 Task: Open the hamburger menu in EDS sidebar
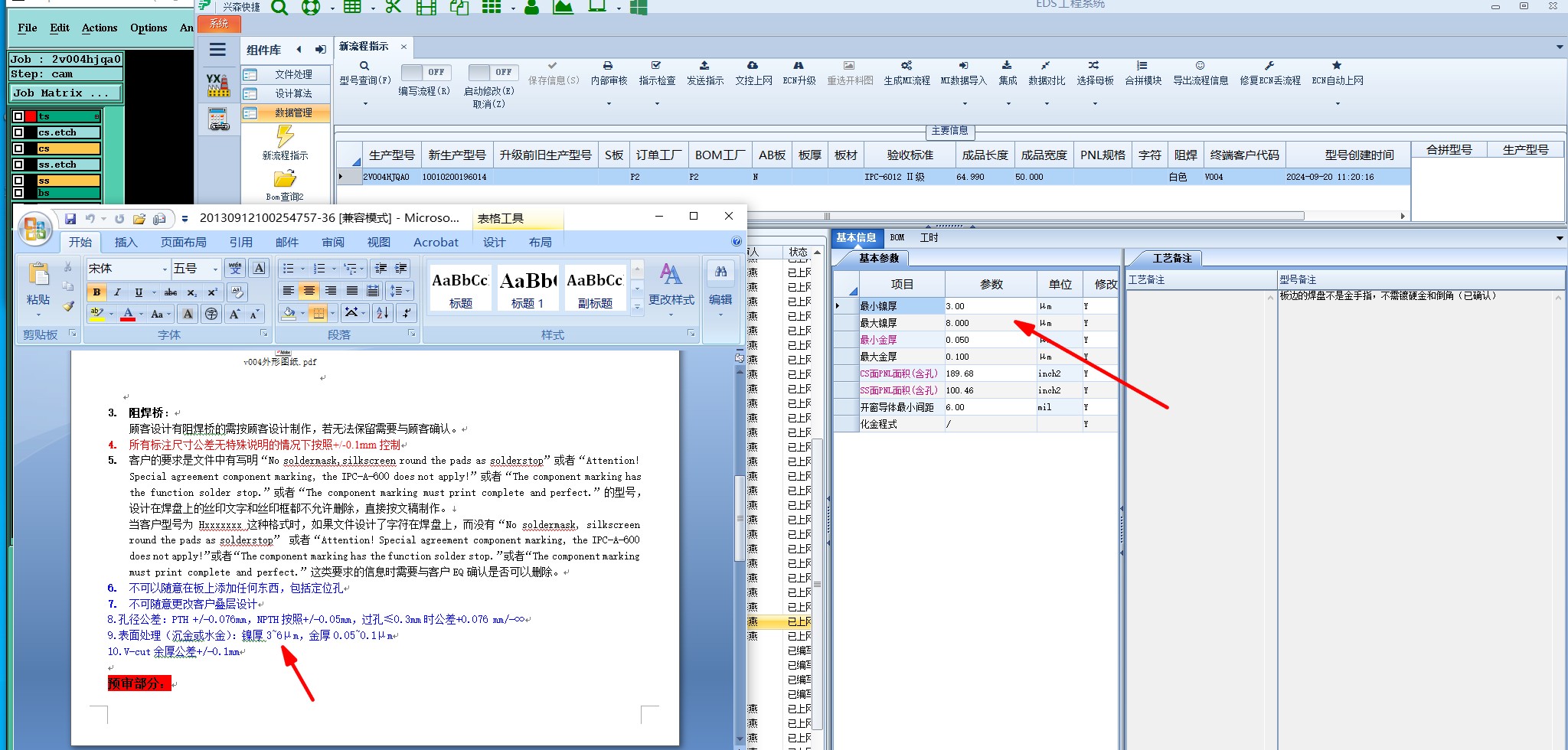pyautogui.click(x=217, y=50)
